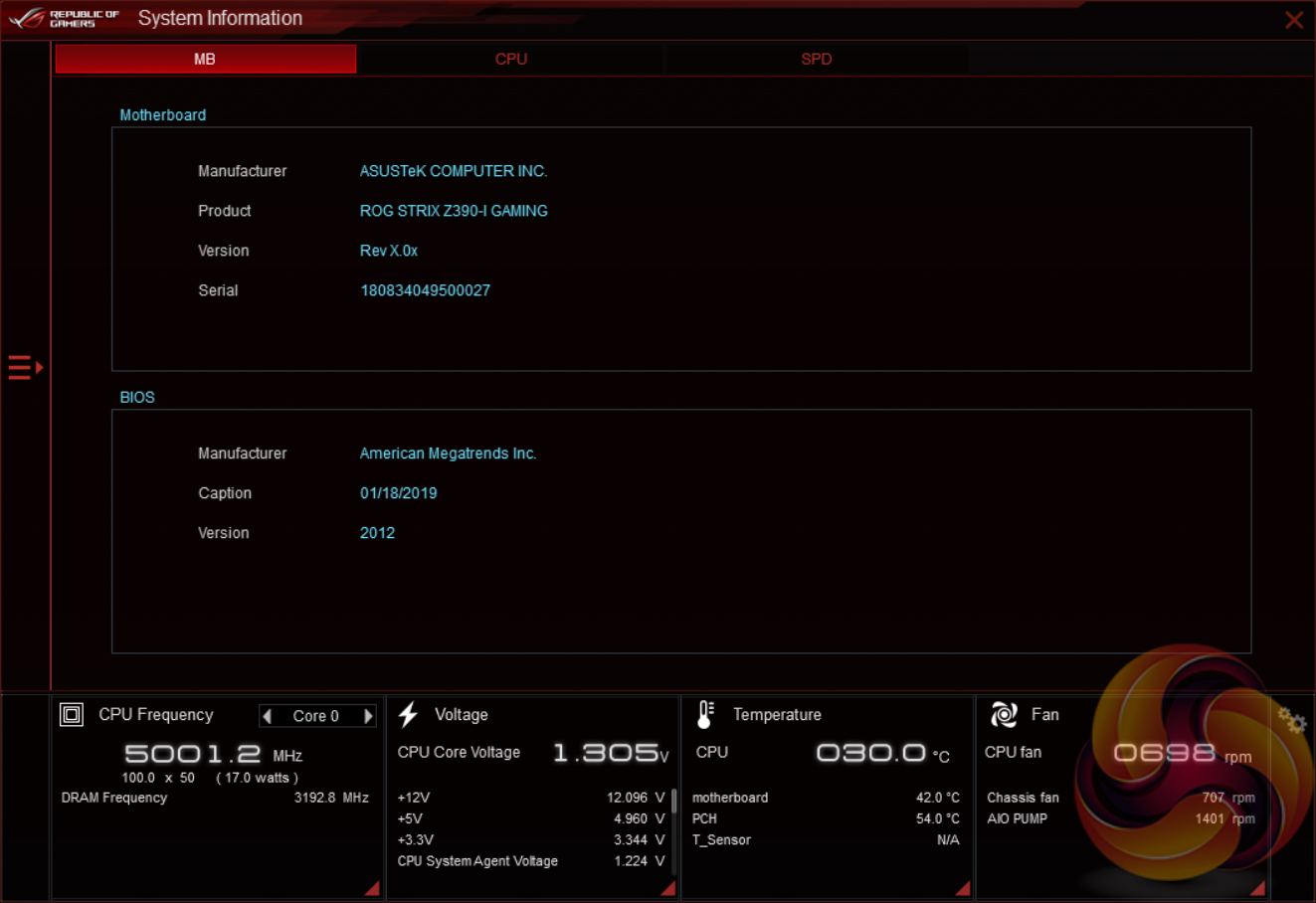Click the 3192.8 MHz DRAM value
Viewport: 1316px width, 903px height.
(x=331, y=798)
